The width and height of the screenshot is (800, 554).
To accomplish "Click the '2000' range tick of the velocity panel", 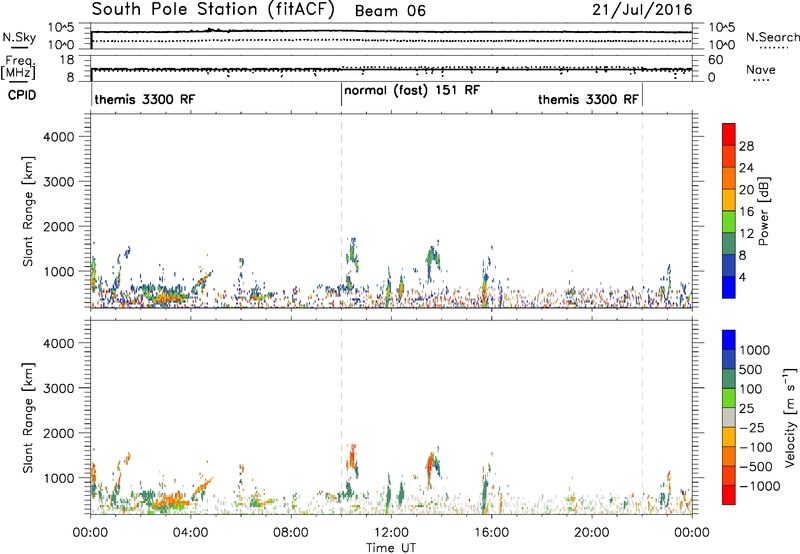I will coord(59,433).
